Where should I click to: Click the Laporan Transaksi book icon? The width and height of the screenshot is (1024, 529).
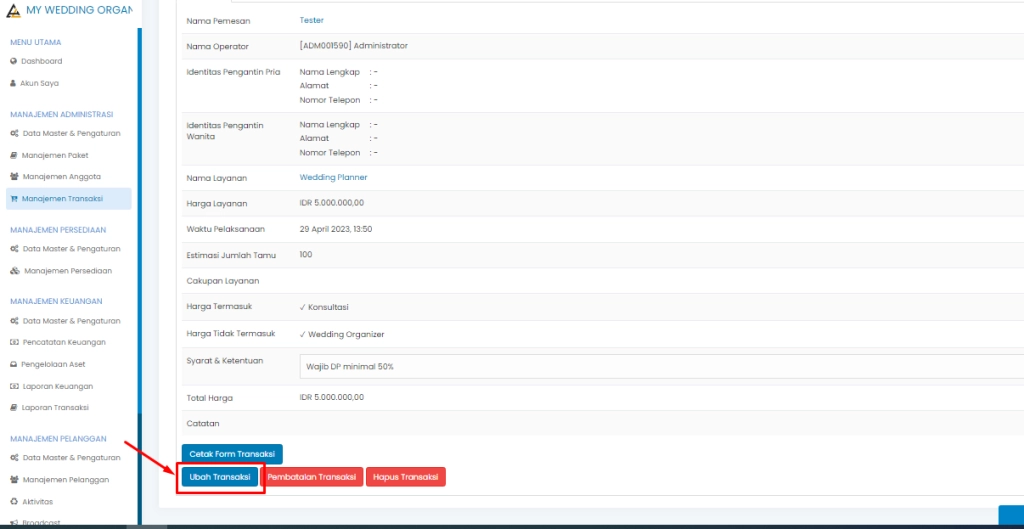pyautogui.click(x=14, y=408)
